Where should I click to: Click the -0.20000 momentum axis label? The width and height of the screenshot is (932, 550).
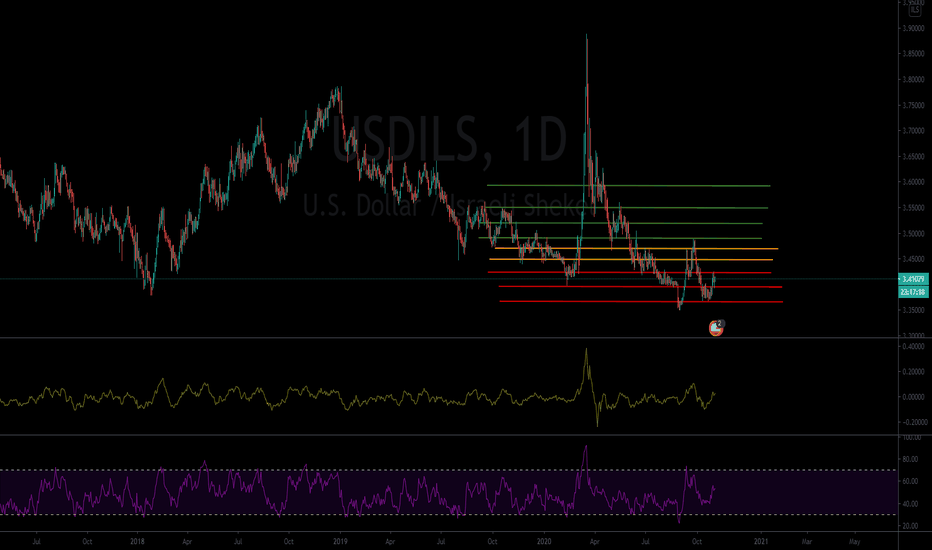(x=914, y=422)
